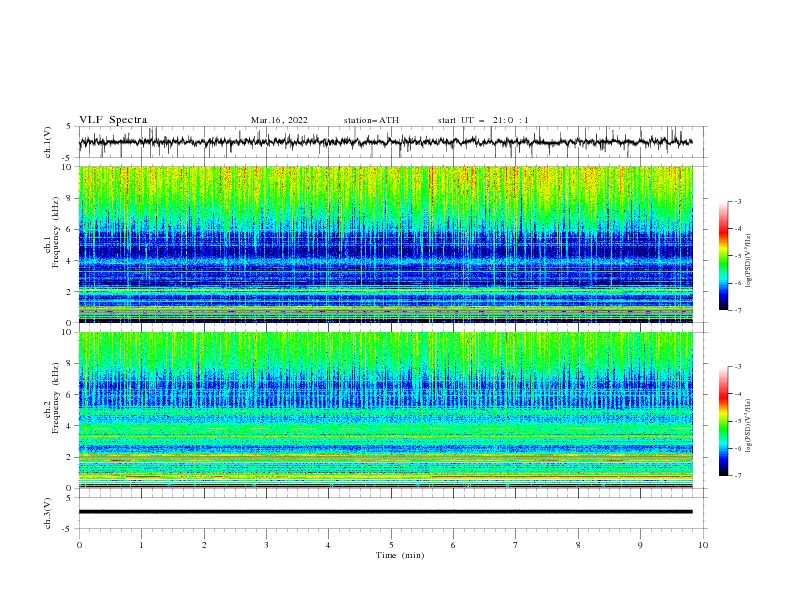Click the ch.3 flat black waveform trace
792x612 pixels.
(385, 512)
